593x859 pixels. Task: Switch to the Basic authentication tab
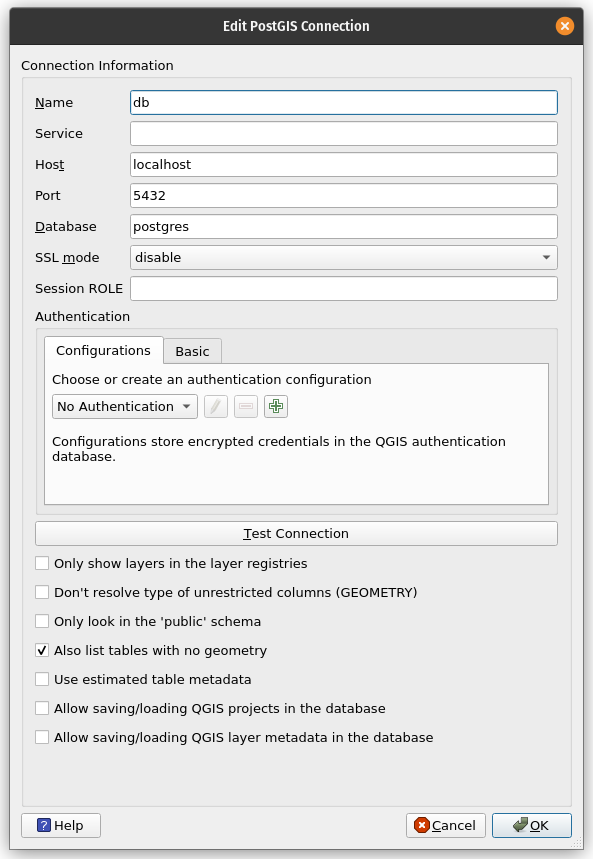coord(192,351)
